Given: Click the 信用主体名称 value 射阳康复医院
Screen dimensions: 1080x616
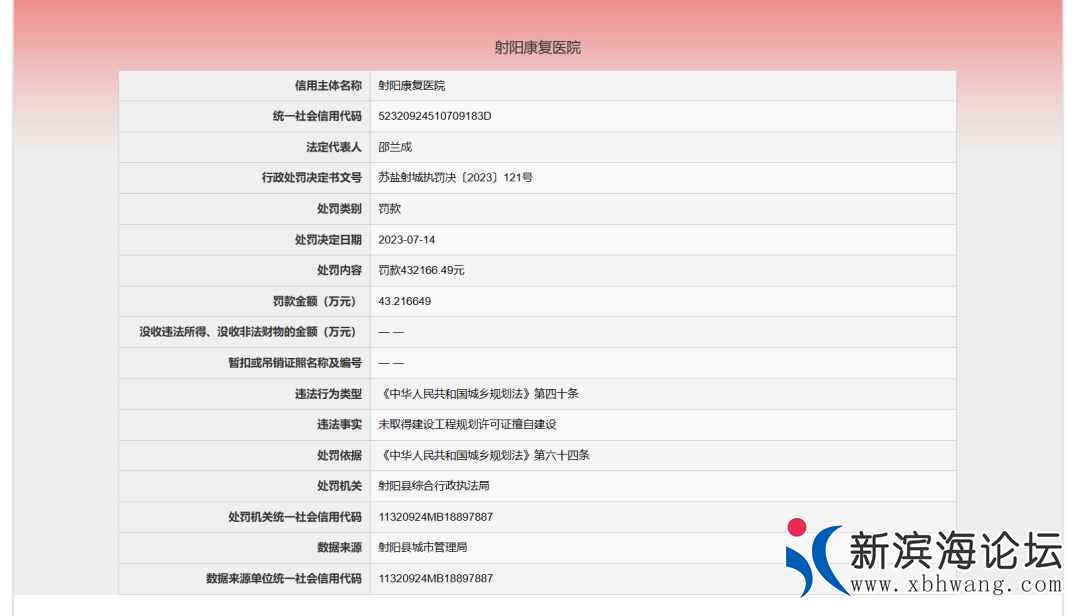Looking at the screenshot, I should [412, 86].
